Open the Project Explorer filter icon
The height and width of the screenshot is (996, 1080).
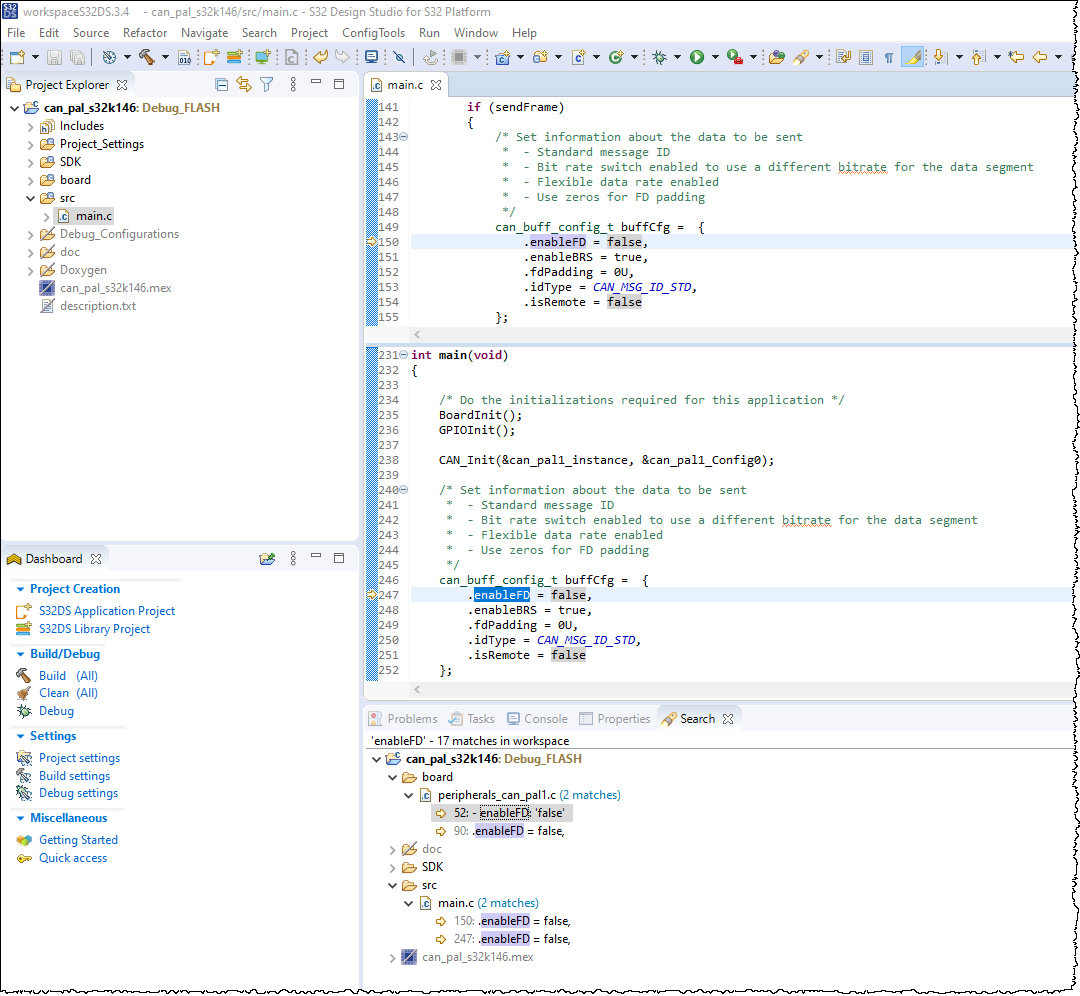point(267,85)
